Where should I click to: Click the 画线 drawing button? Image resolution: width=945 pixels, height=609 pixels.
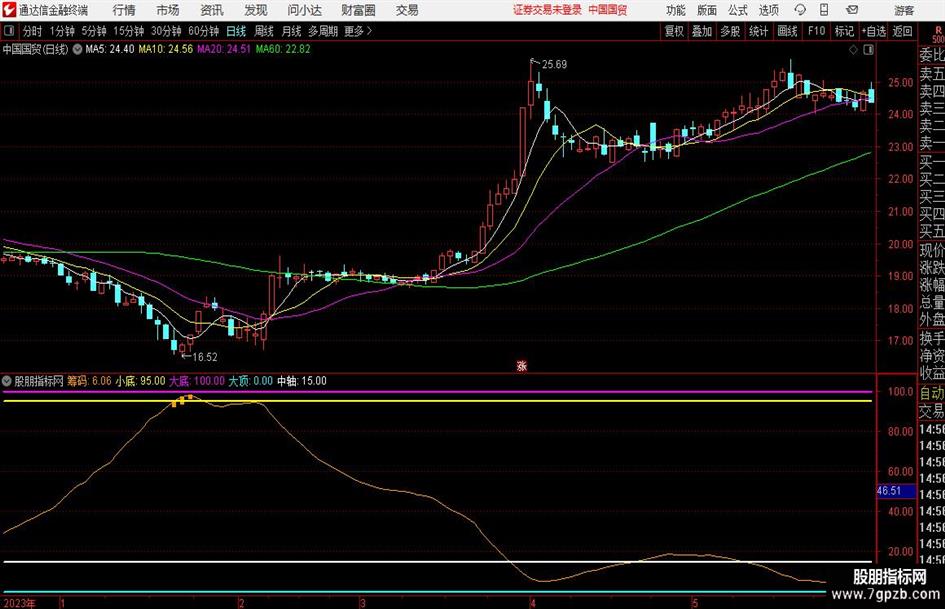(787, 31)
